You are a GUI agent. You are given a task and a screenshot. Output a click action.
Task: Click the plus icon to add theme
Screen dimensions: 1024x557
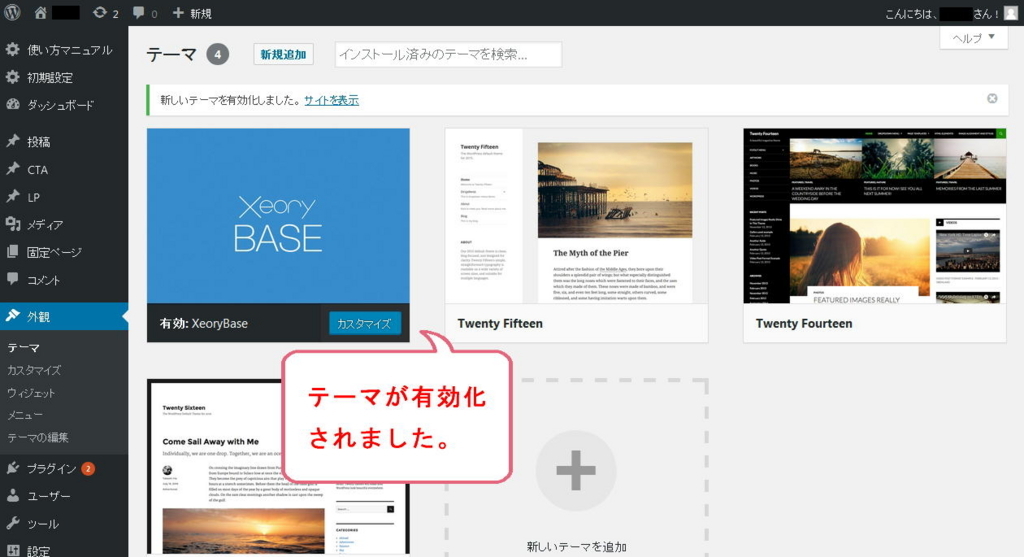point(575,470)
